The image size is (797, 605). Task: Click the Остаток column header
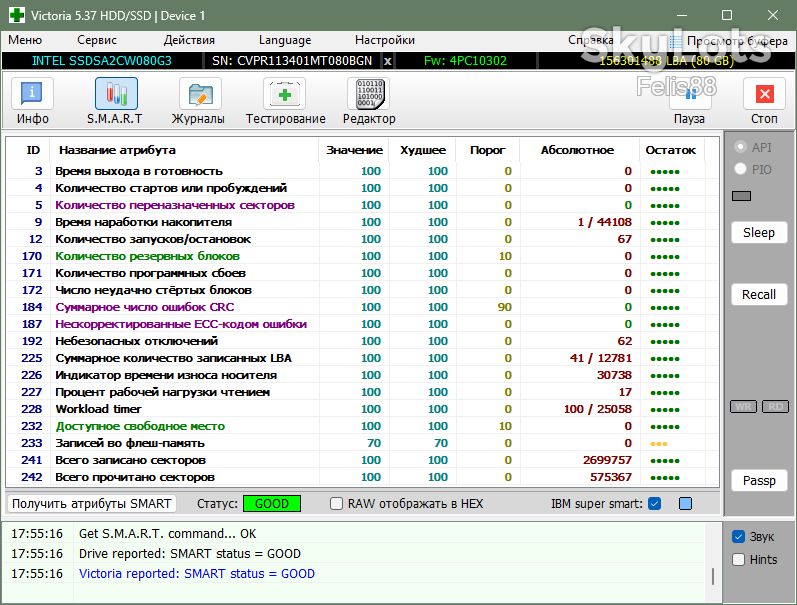pyautogui.click(x=670, y=150)
